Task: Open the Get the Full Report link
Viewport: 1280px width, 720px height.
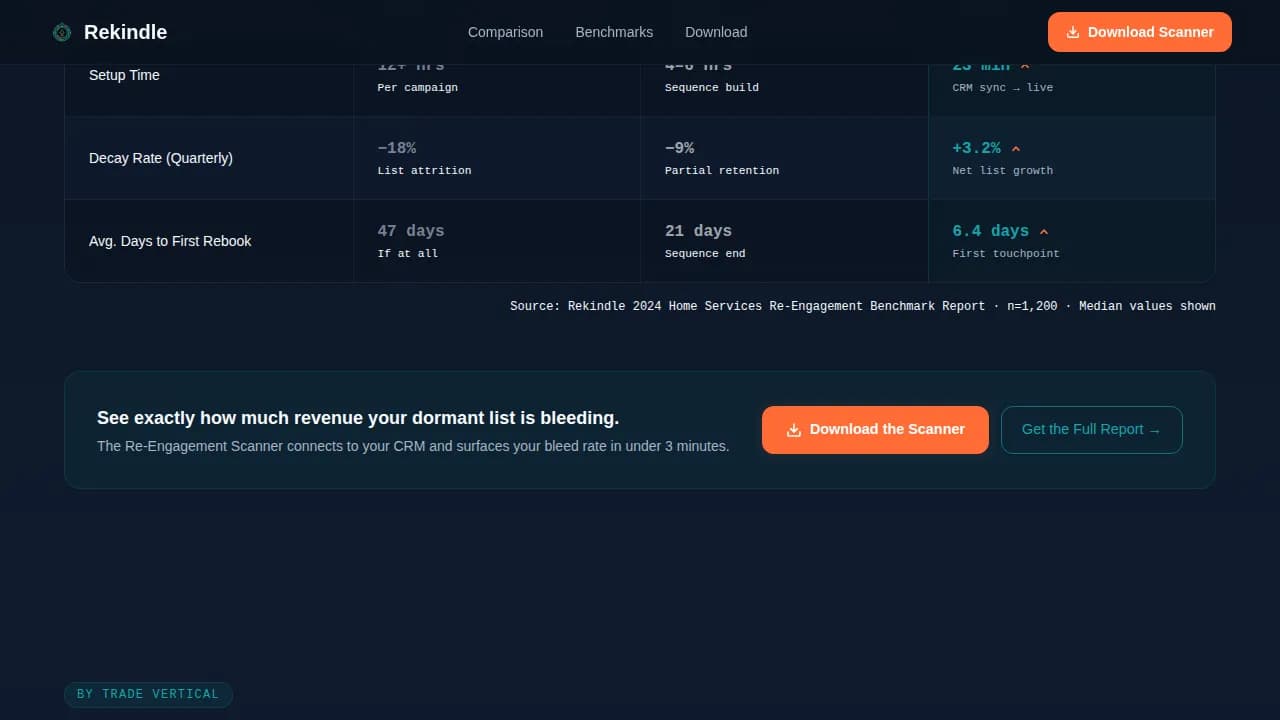Action: coord(1091,430)
